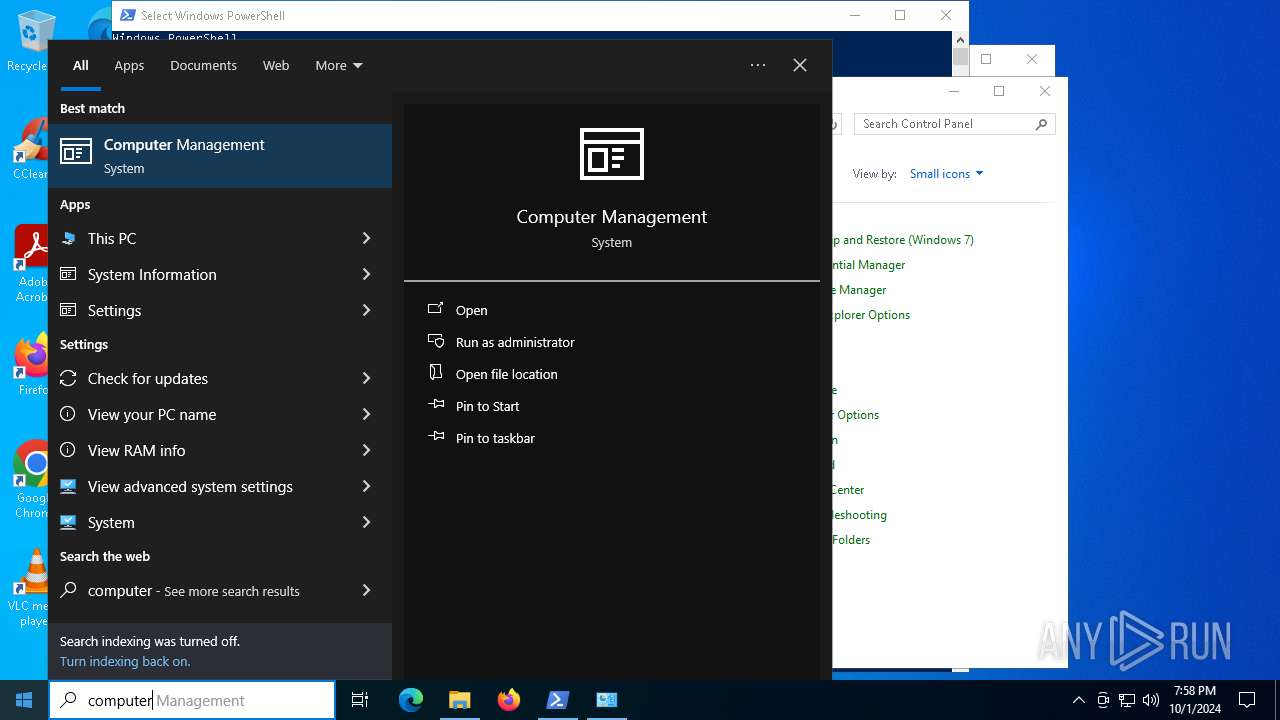Image resolution: width=1280 pixels, height=720 pixels.
Task: Click the taskbar clock showing 7:58 PM
Action: (x=1195, y=700)
